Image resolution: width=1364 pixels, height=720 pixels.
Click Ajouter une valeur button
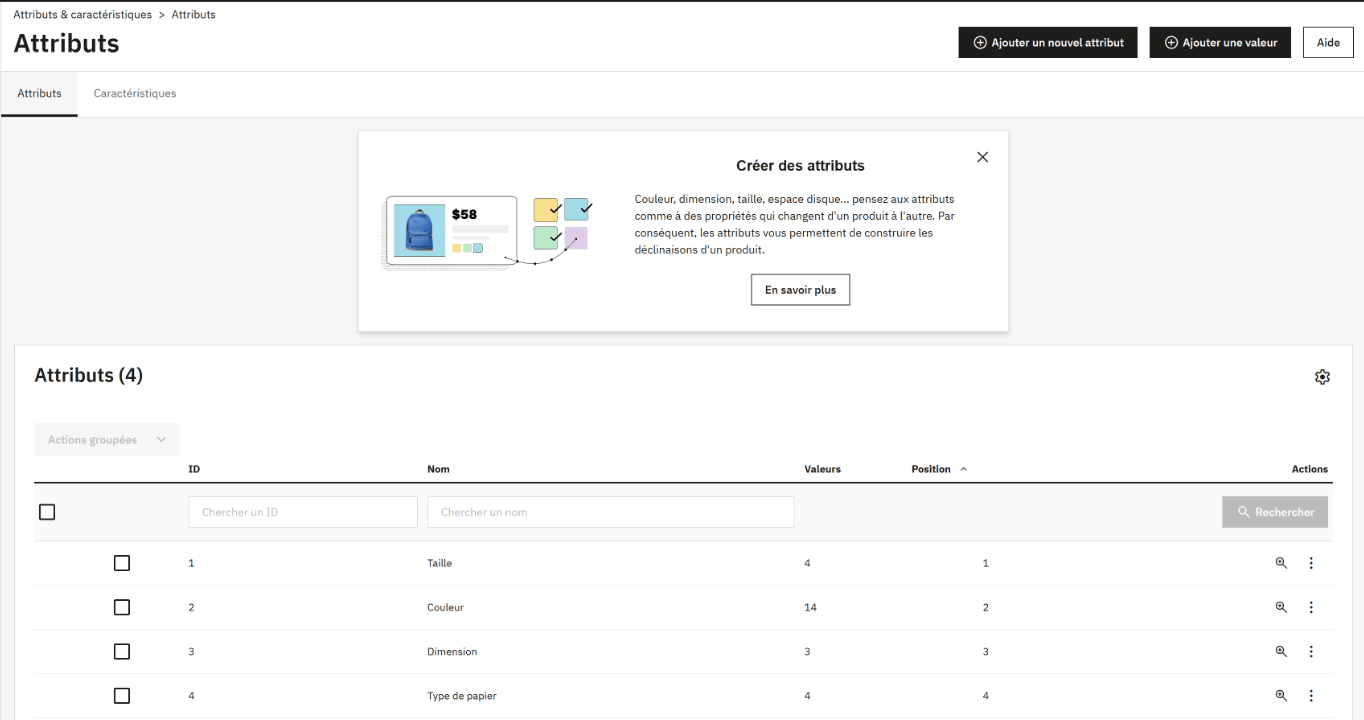click(1220, 43)
